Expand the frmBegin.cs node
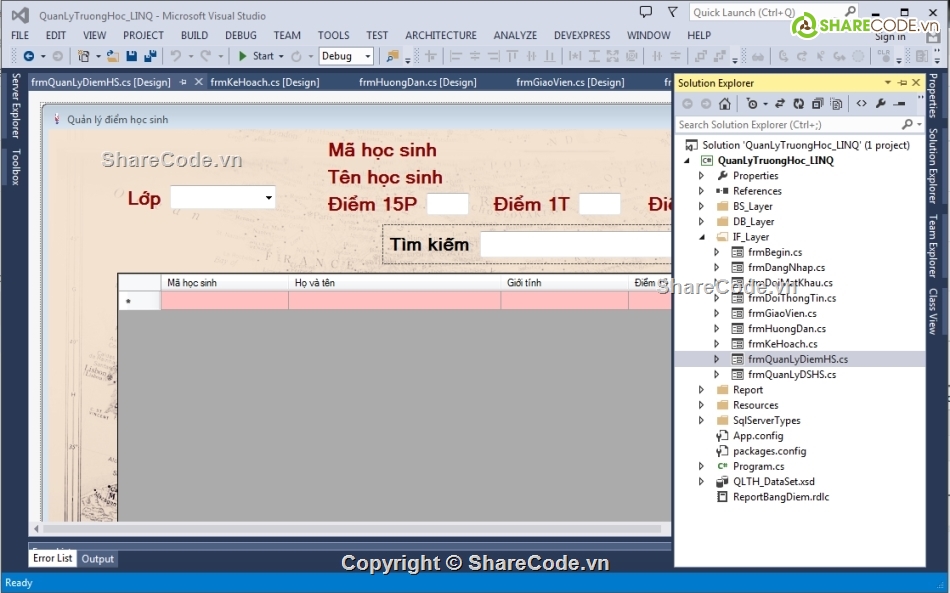This screenshot has width=950, height=593. tap(717, 252)
